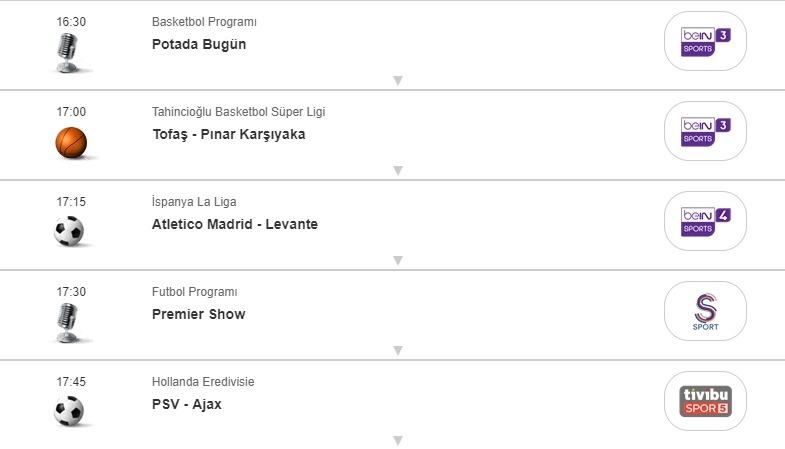The height and width of the screenshot is (449, 785).
Task: Click the basketball icon for Tofaş match
Action: 71,142
